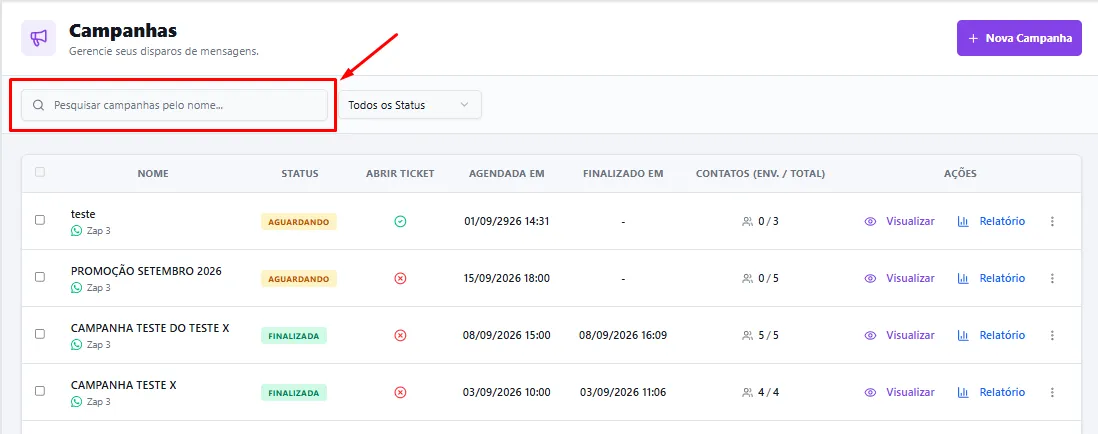Viewport: 1098px width, 434px height.
Task: Focus the Pesquisar campanhas pelo nome field
Action: tap(174, 105)
